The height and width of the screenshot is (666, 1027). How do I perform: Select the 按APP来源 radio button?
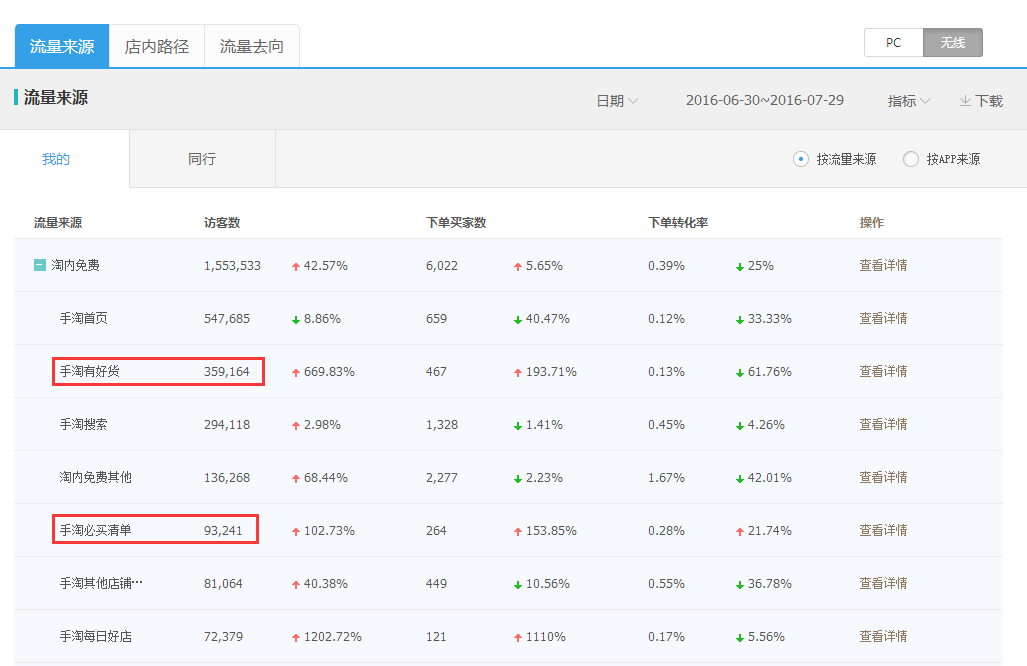(x=910, y=159)
